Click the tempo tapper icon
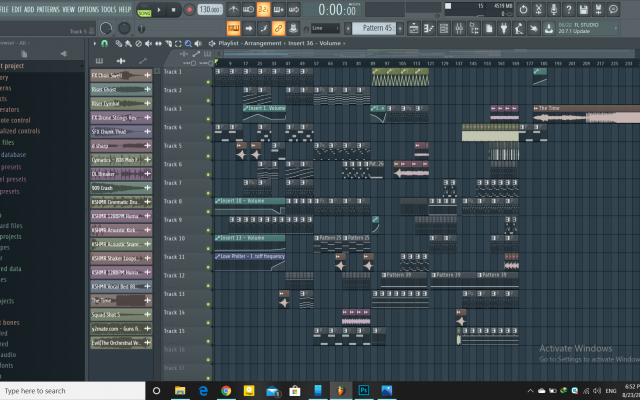640x400 pixels. coord(519,29)
